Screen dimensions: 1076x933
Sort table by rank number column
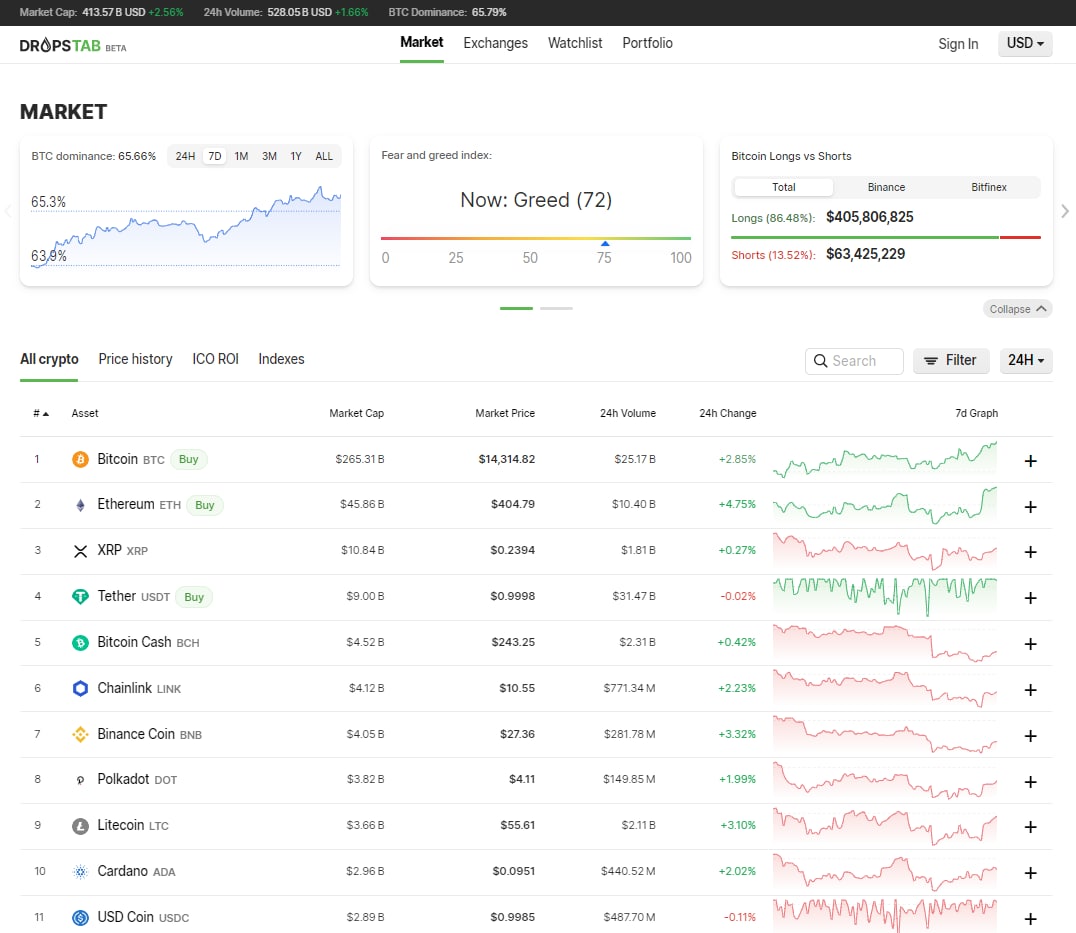click(40, 414)
